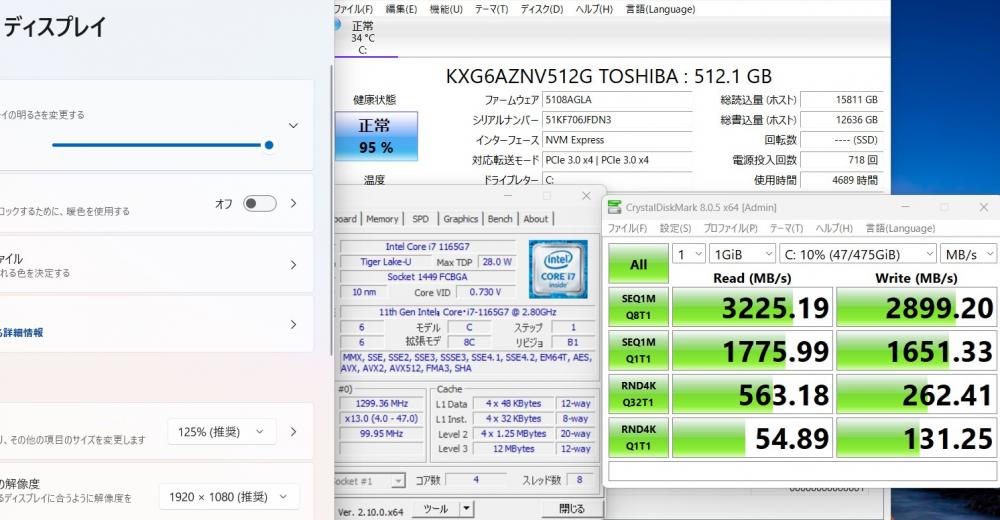Switch to the Memory tab in CPU-Z
This screenshot has width=1000, height=520.
point(382,219)
